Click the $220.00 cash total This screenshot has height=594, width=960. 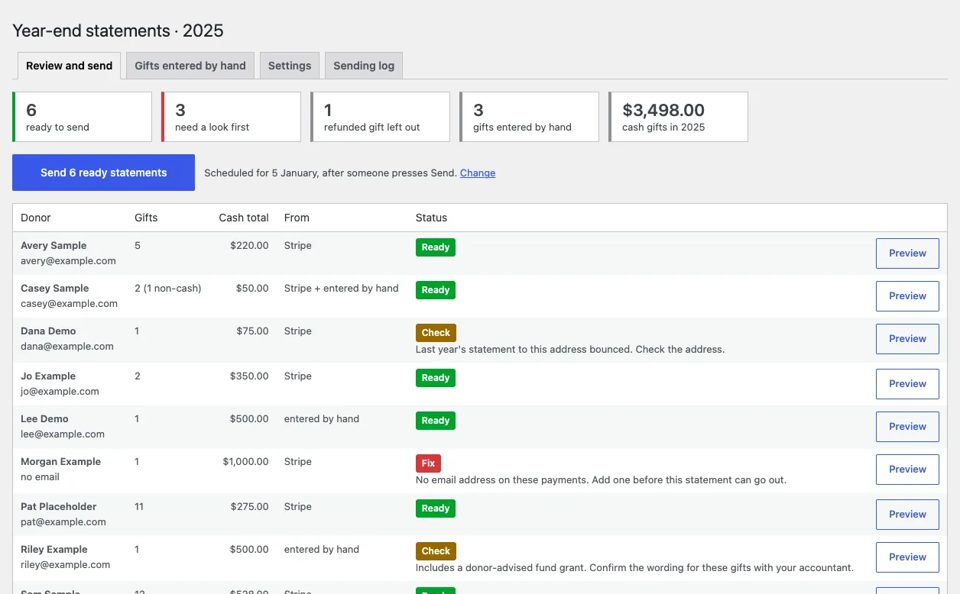(x=249, y=246)
